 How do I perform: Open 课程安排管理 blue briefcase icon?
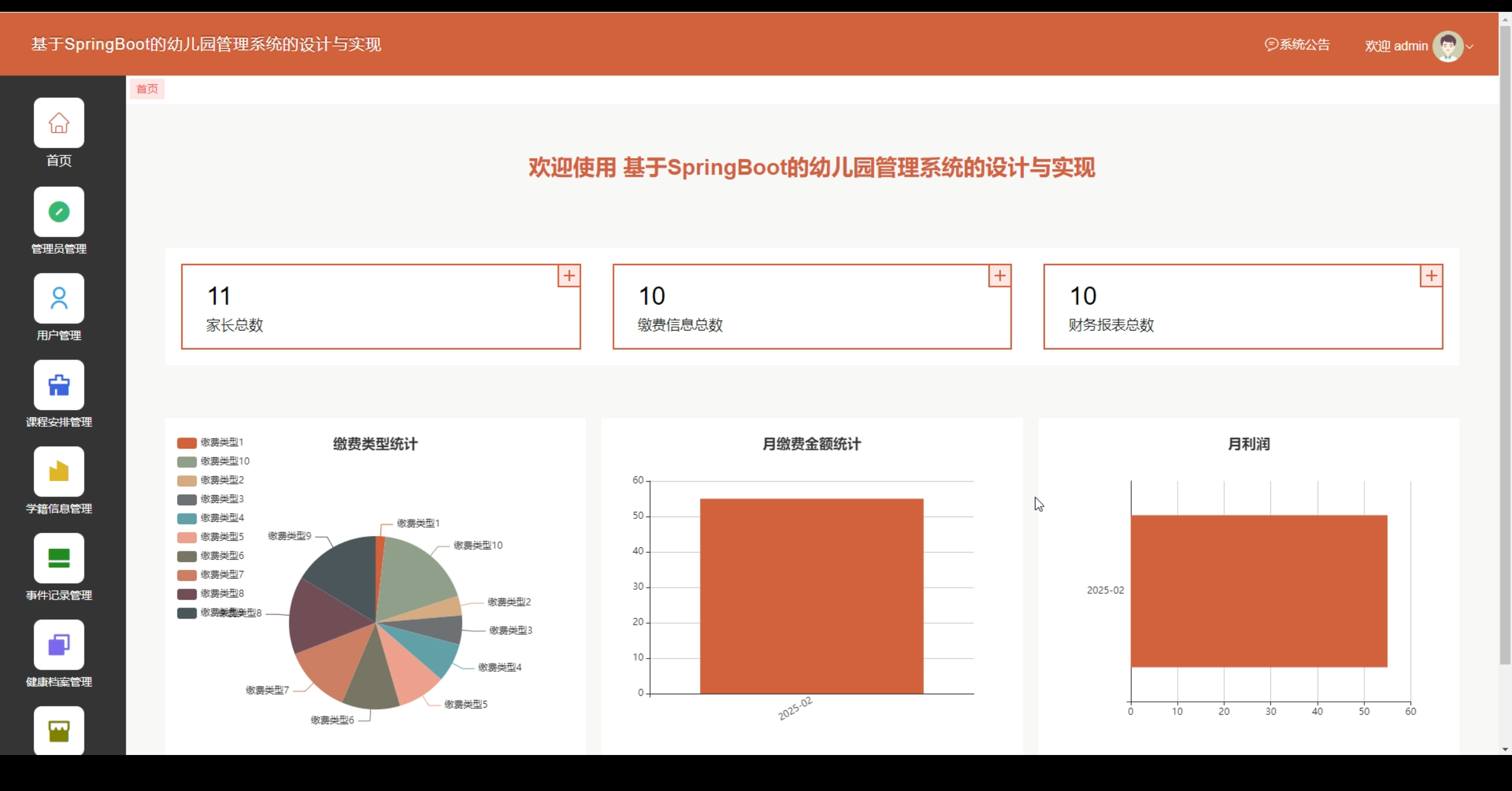tap(59, 385)
